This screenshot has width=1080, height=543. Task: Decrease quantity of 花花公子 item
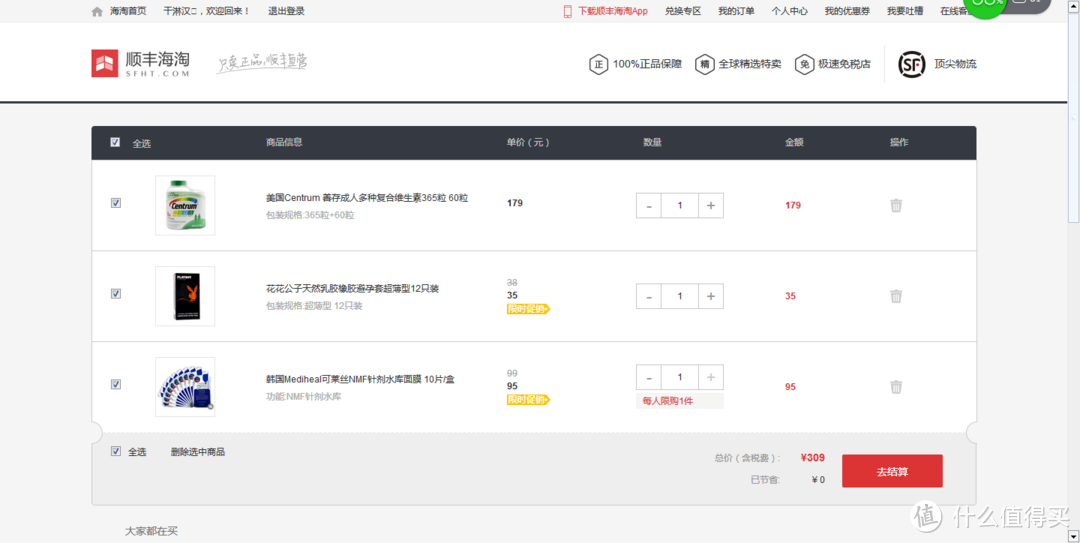click(649, 296)
